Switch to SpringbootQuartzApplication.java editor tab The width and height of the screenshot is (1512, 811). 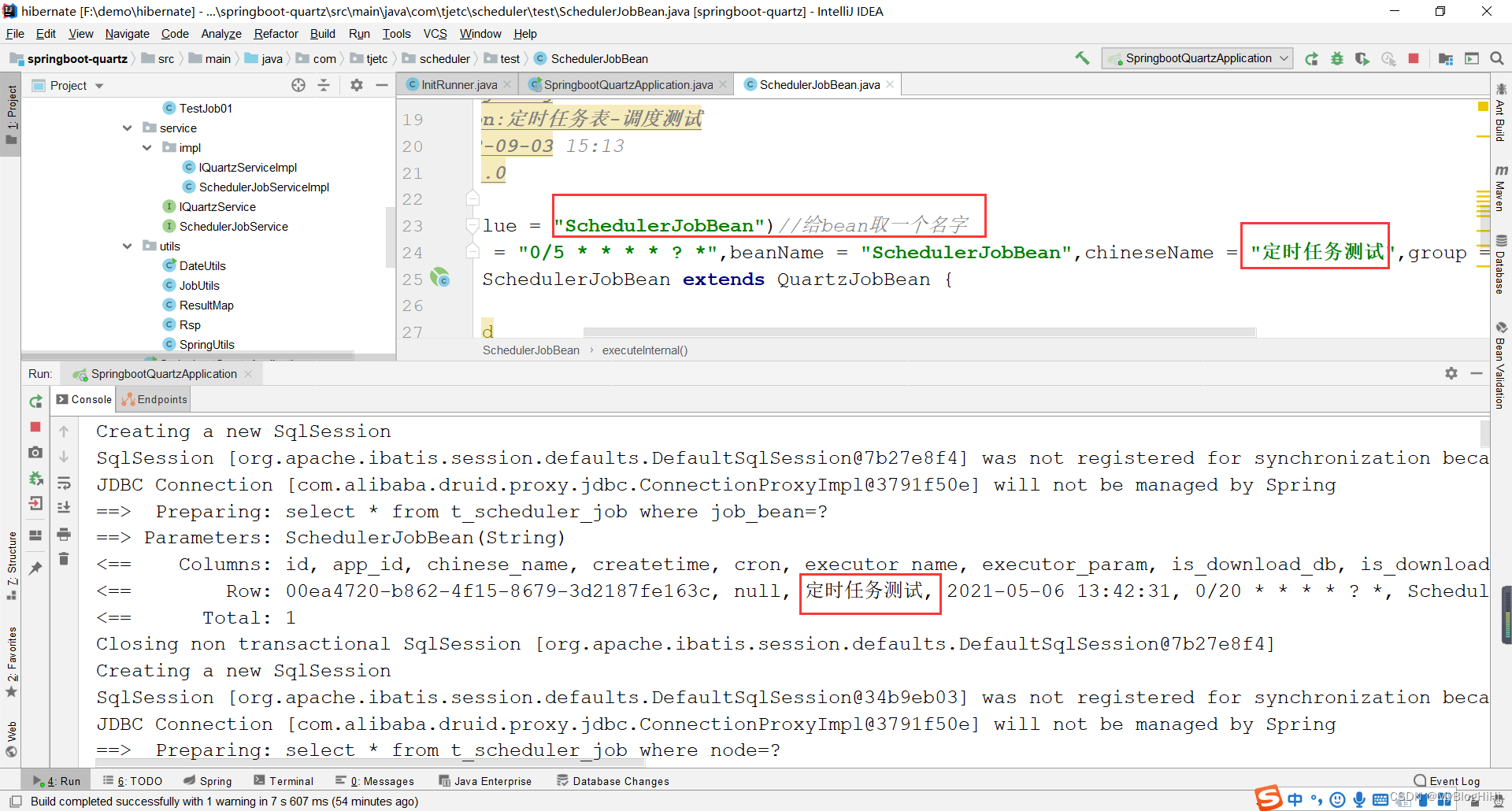[x=628, y=85]
